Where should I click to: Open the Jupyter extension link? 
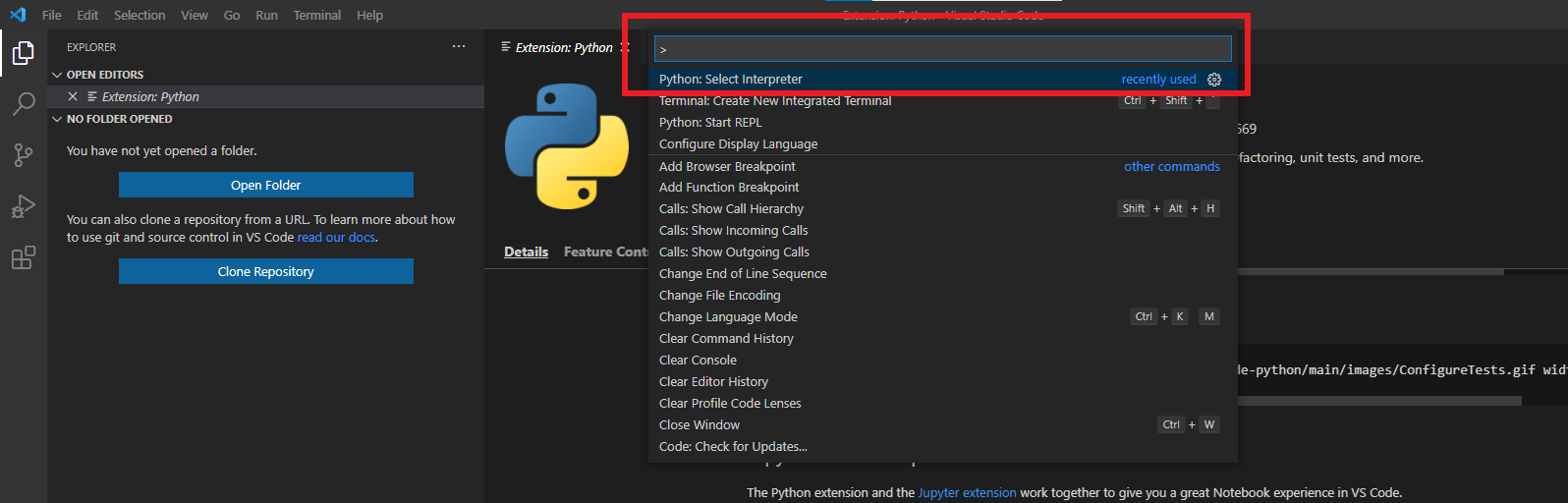point(968,492)
